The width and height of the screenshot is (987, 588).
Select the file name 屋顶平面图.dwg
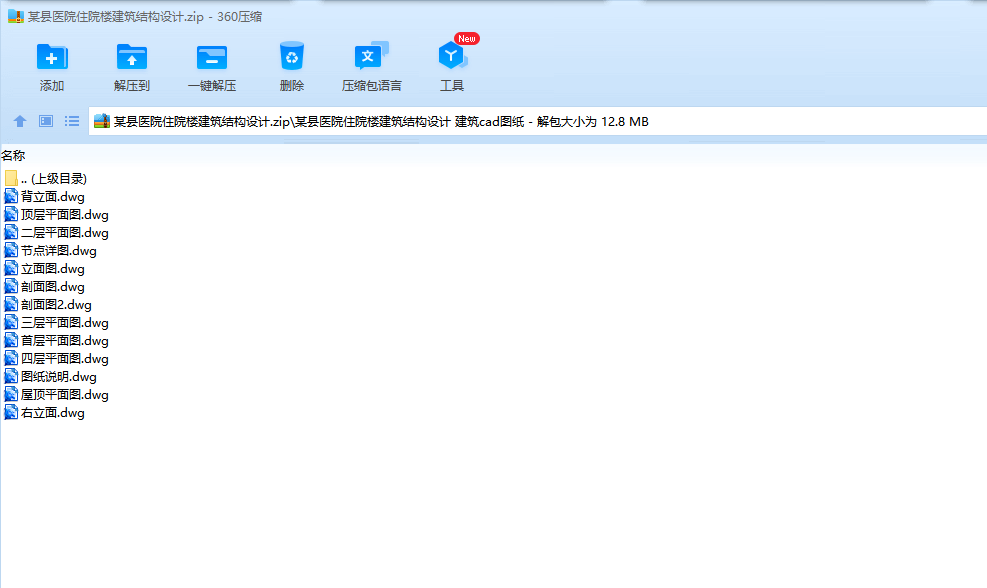point(65,395)
